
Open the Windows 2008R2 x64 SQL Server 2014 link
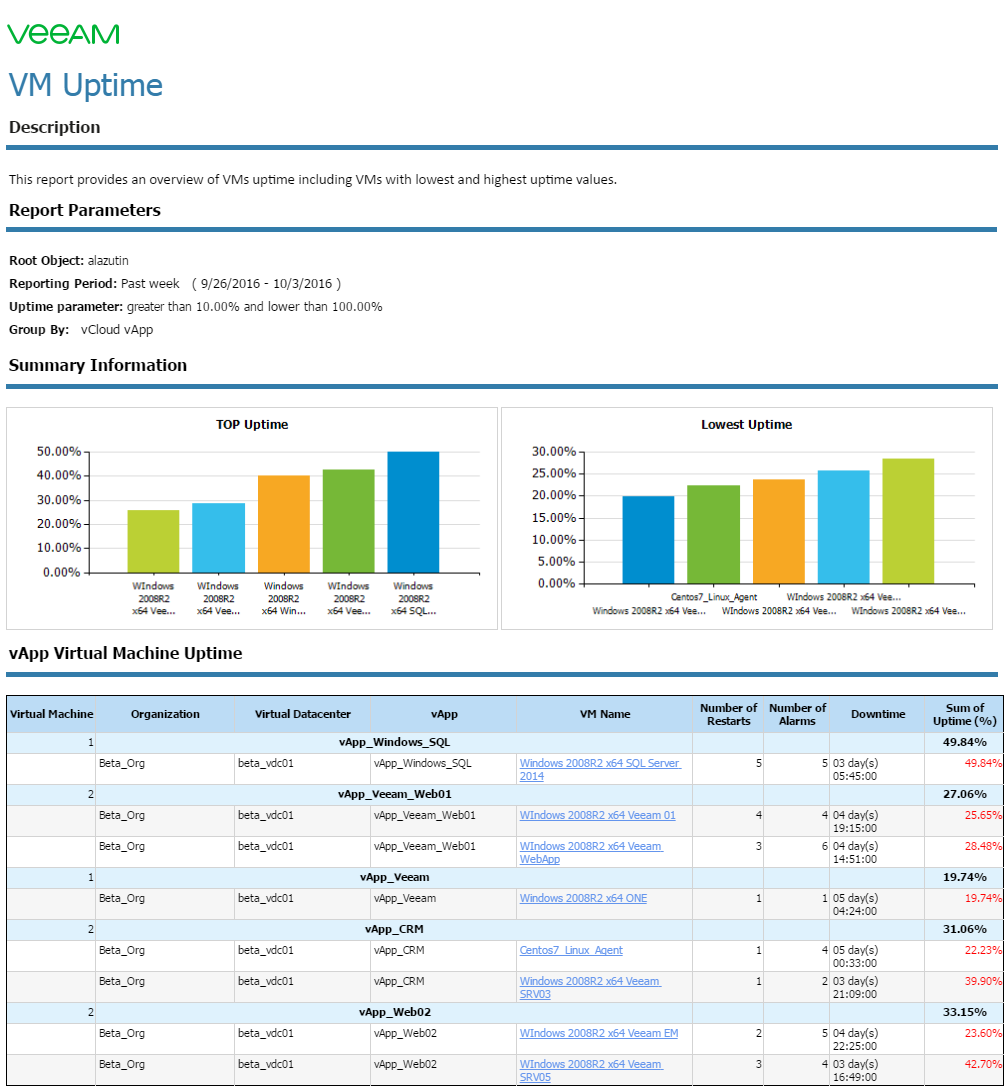[x=600, y=769]
